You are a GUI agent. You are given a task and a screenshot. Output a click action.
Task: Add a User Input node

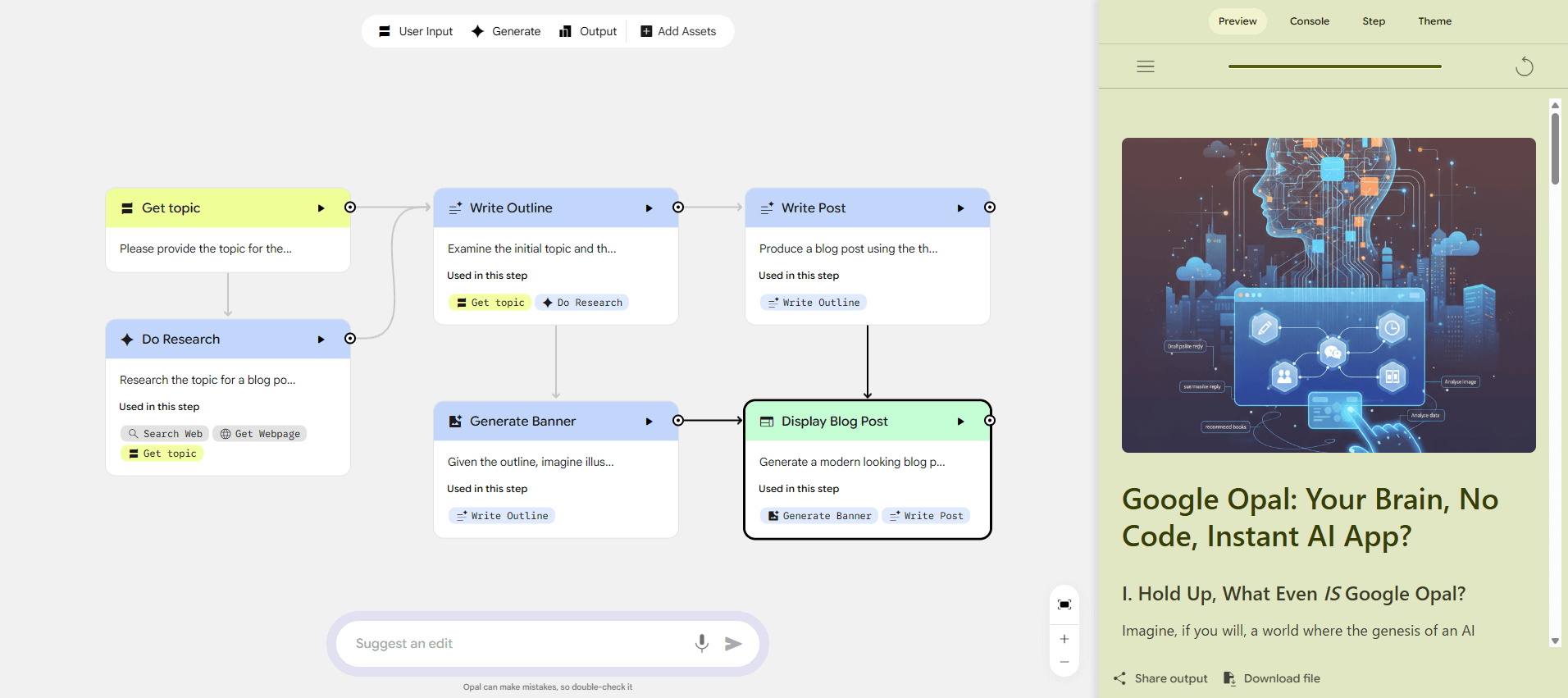[x=416, y=31]
